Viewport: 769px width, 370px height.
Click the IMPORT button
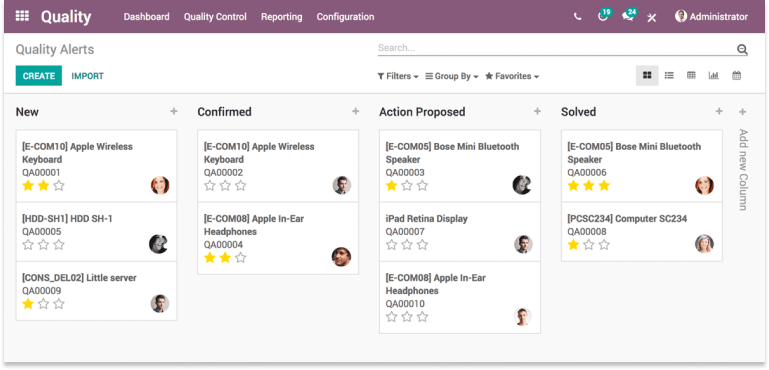tap(87, 76)
